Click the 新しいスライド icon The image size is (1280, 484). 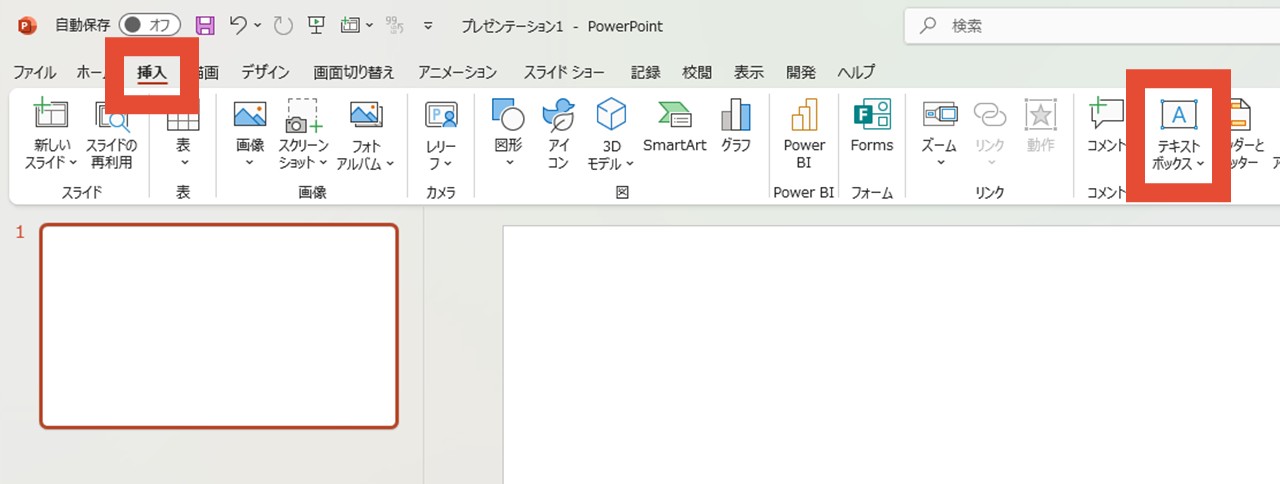tap(50, 116)
